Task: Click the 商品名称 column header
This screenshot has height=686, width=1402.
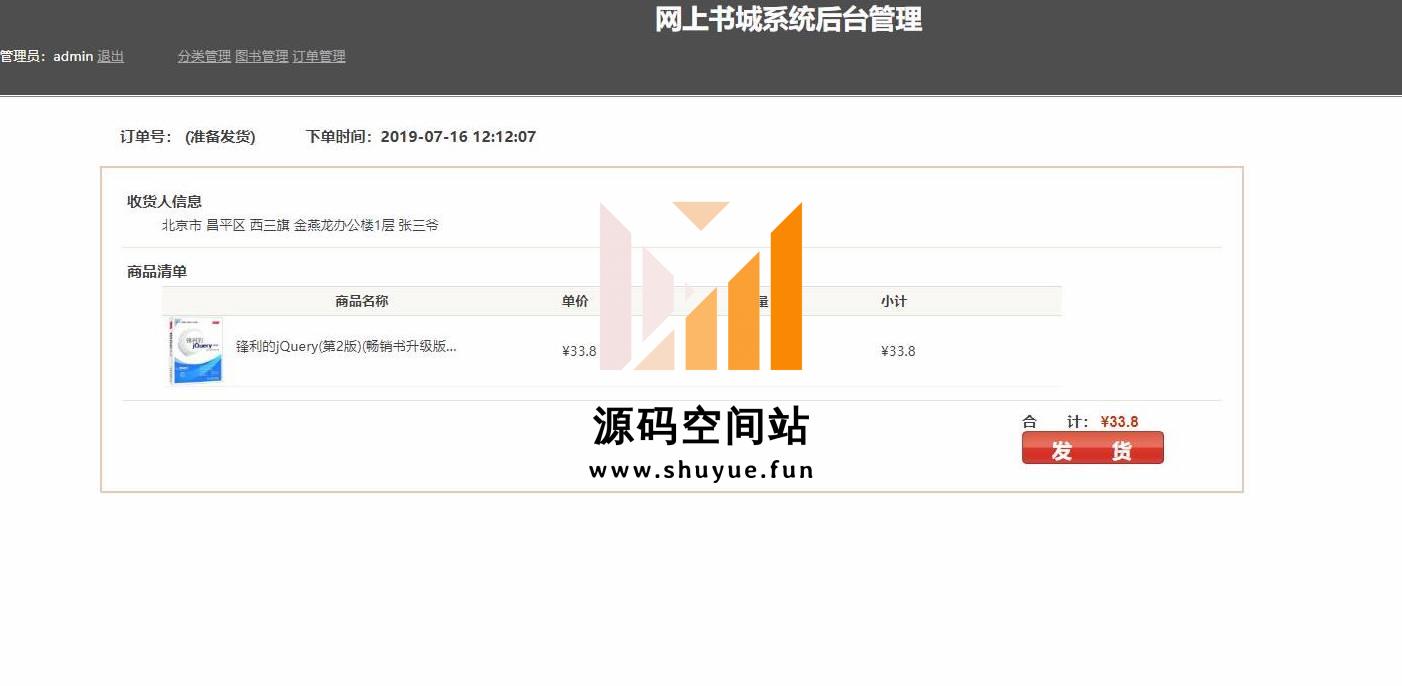Action: point(361,301)
